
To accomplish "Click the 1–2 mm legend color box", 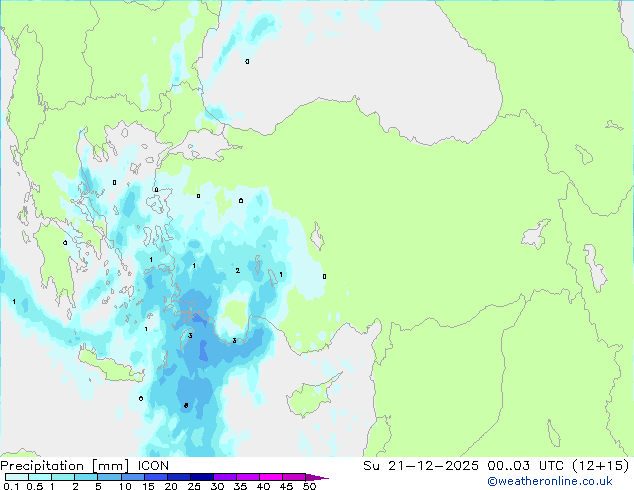I will [x=63, y=477].
